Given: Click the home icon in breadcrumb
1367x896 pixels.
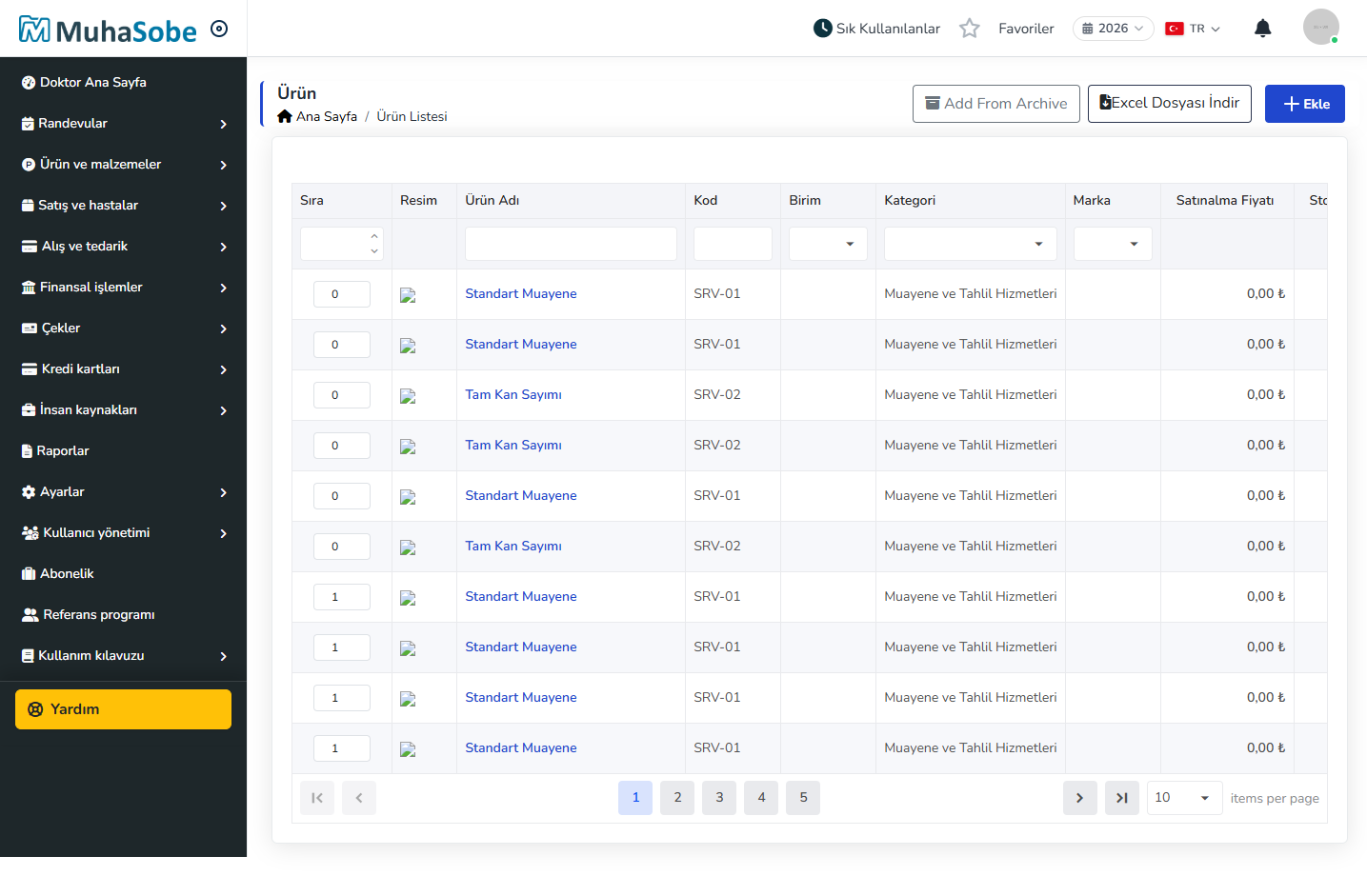Looking at the screenshot, I should 285,116.
